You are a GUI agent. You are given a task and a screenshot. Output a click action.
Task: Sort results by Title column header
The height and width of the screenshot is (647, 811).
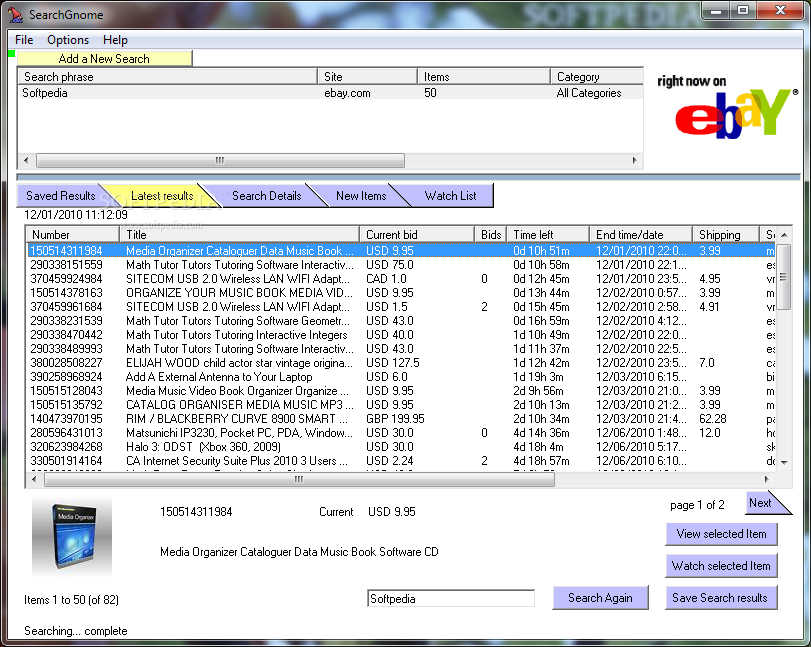tap(239, 235)
